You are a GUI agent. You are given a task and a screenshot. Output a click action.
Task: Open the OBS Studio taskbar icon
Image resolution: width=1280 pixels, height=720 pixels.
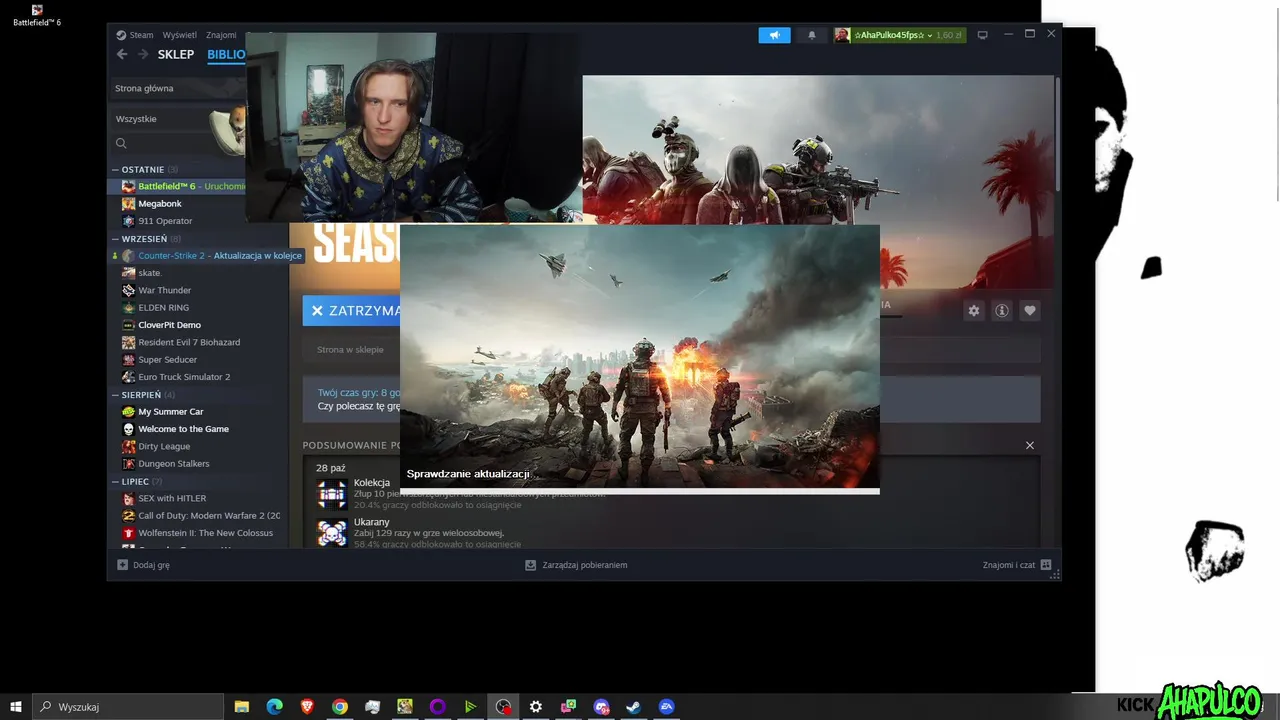(503, 707)
